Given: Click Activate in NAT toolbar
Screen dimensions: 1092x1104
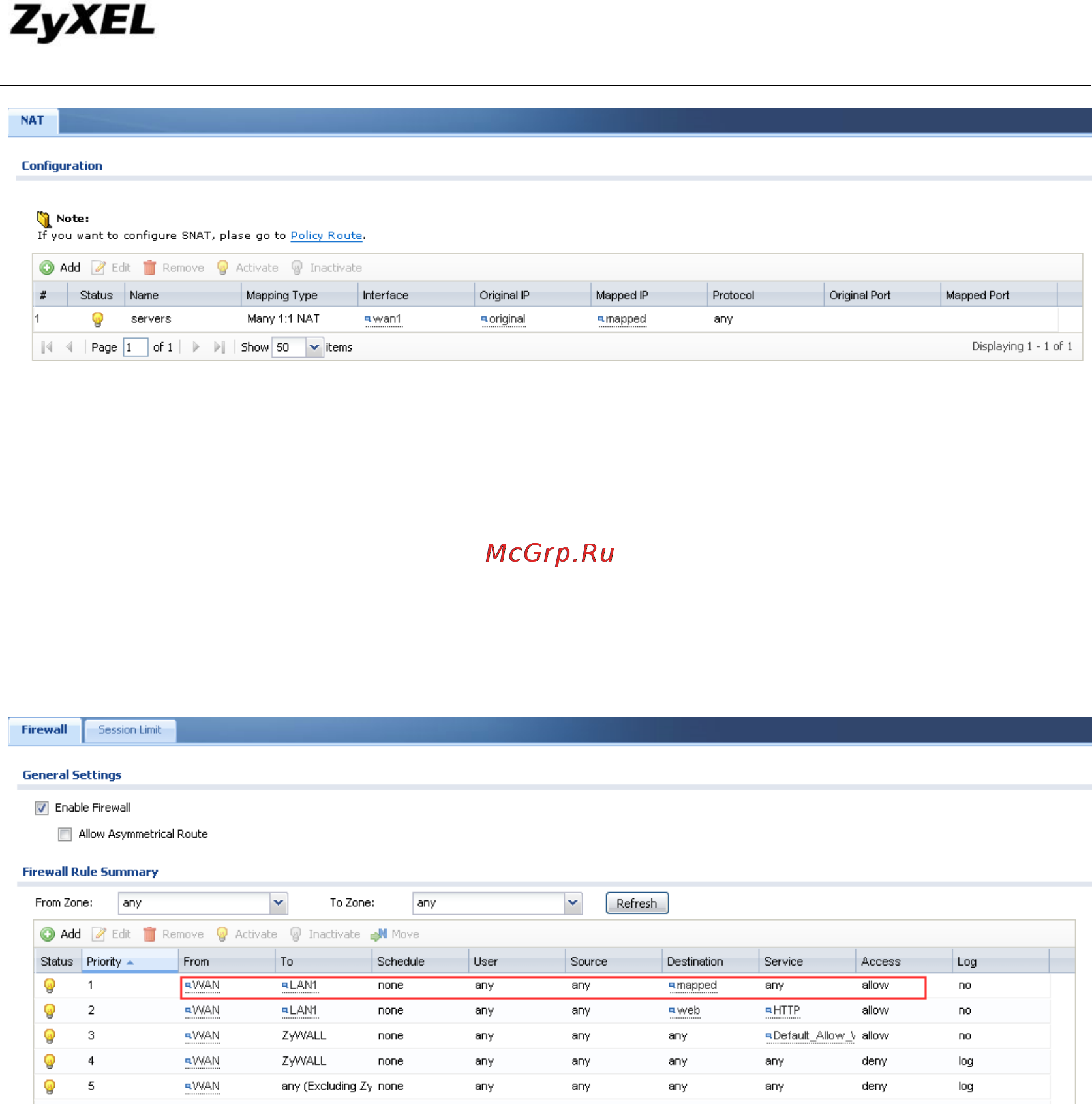Looking at the screenshot, I should 247,268.
